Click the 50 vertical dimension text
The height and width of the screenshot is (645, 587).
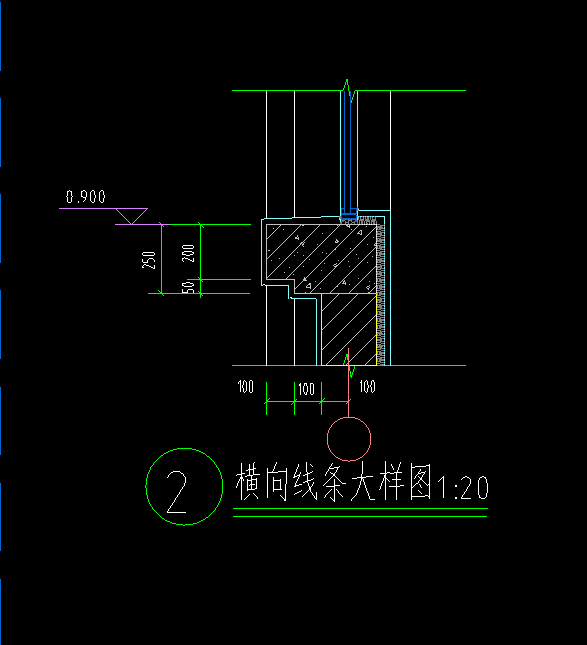pos(188,287)
